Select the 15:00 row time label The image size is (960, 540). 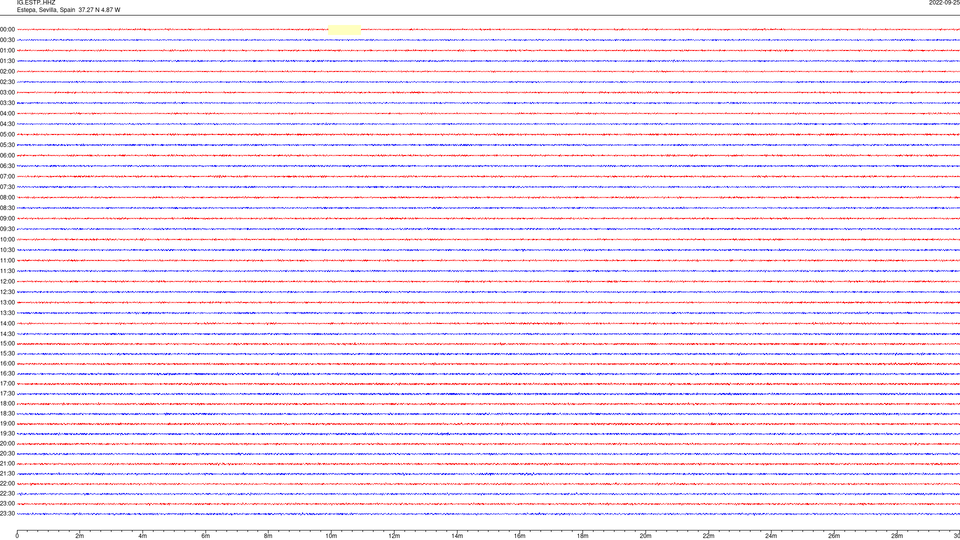[7, 344]
